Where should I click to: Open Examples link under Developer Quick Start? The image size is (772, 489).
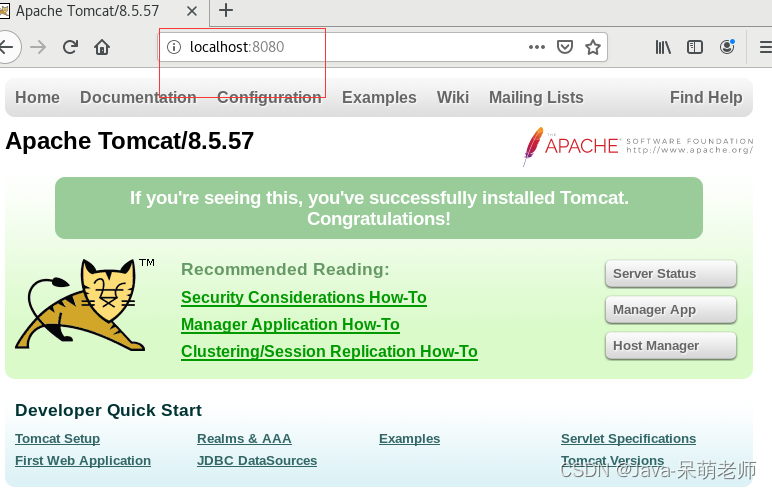410,438
